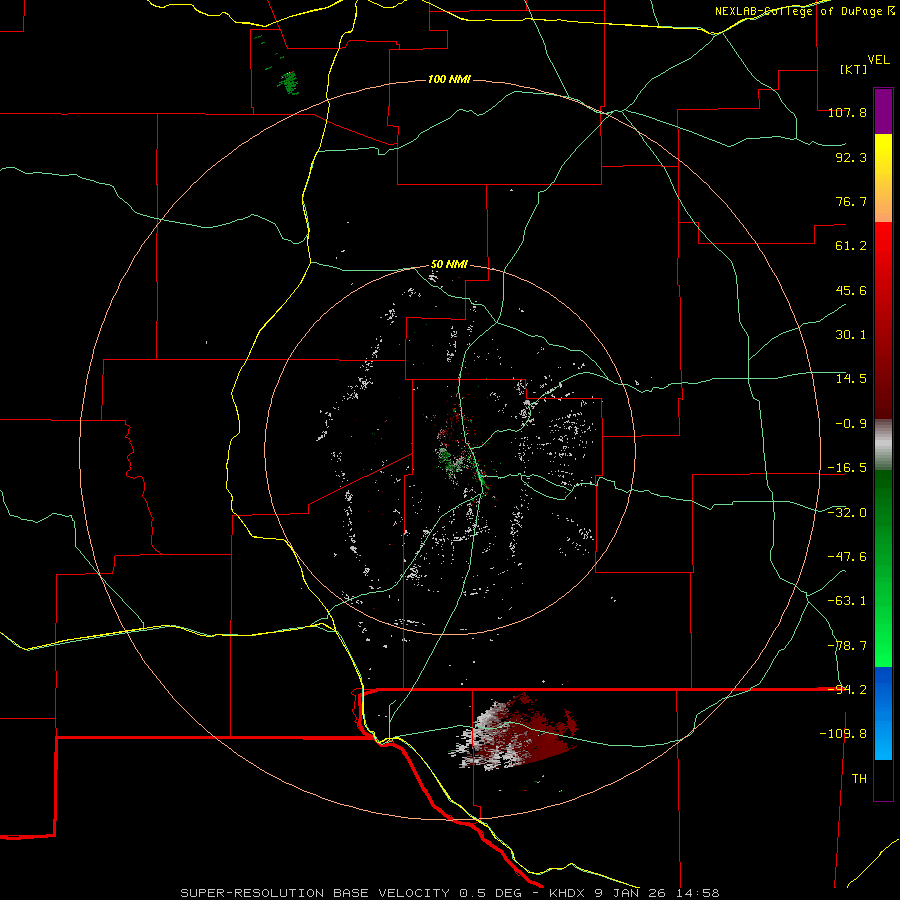900x900 pixels.
Task: Click the 45.6 velocity scale value
Action: 851,290
